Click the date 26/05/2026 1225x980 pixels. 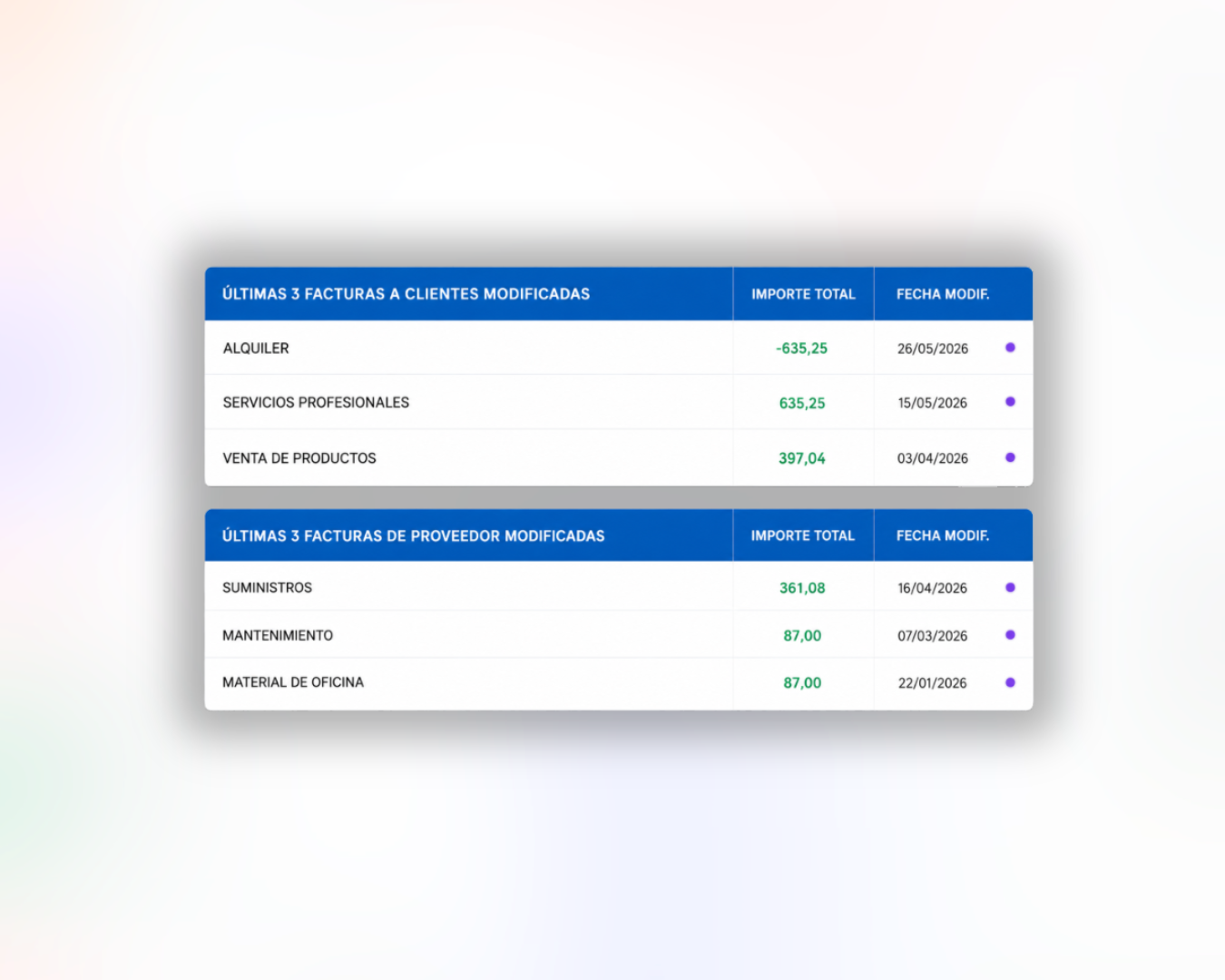tap(933, 348)
